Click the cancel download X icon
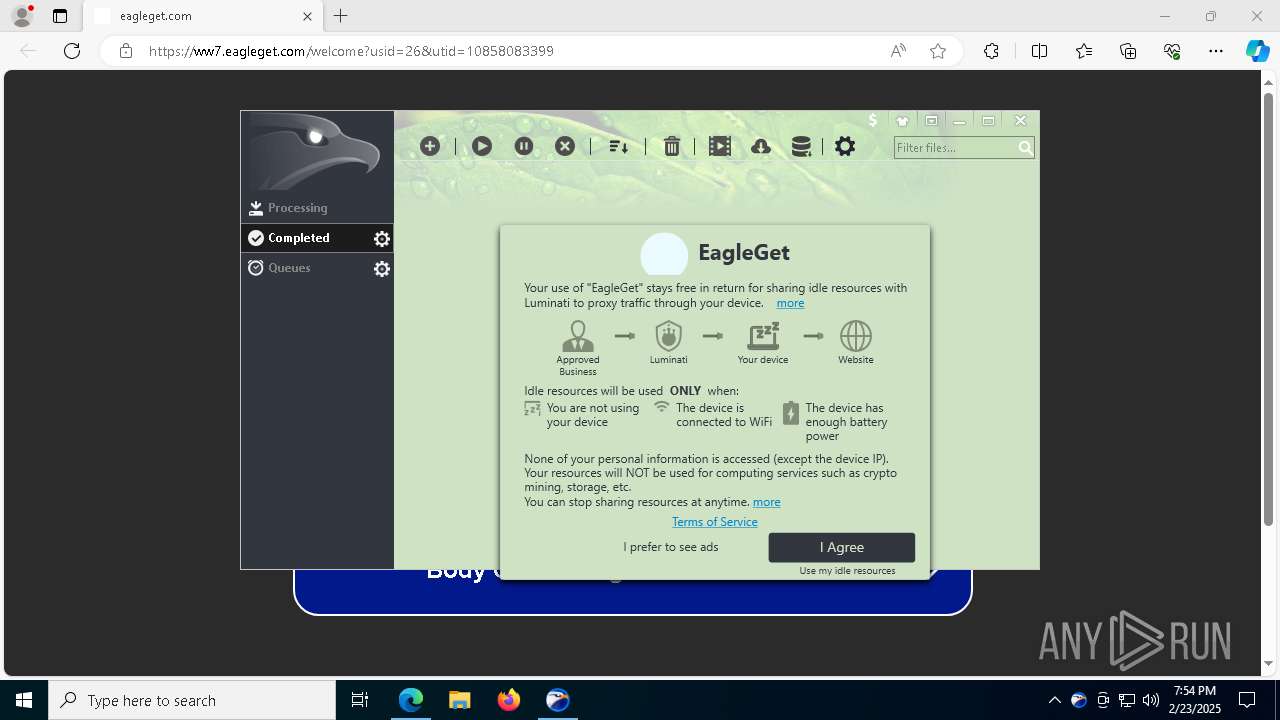The width and height of the screenshot is (1280, 720). [x=565, y=146]
